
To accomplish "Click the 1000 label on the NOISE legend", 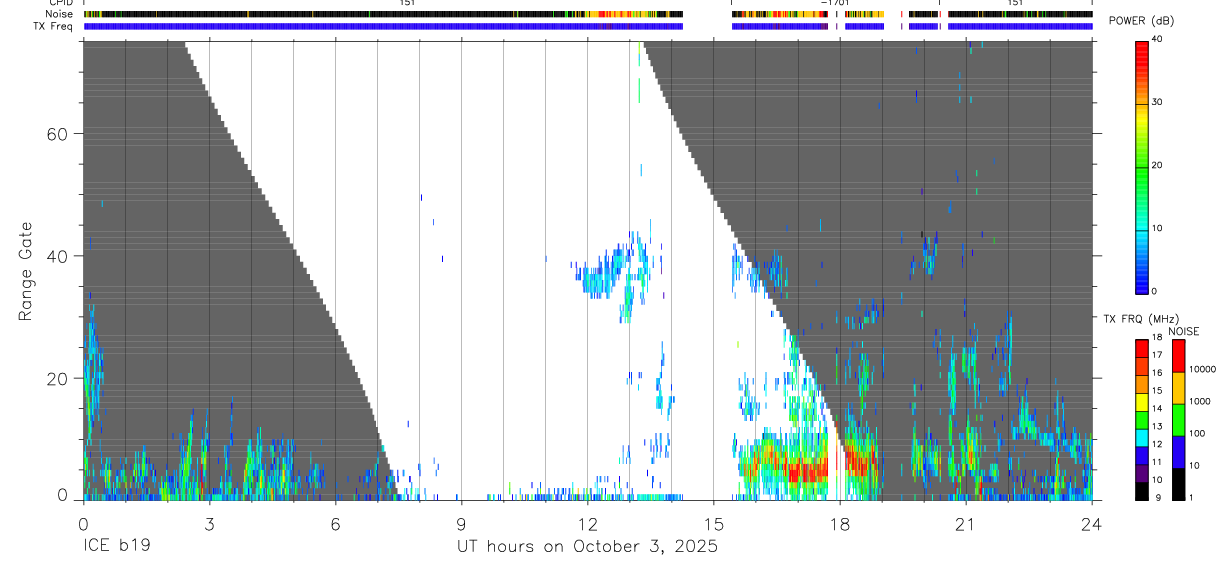I will click(x=1200, y=401).
